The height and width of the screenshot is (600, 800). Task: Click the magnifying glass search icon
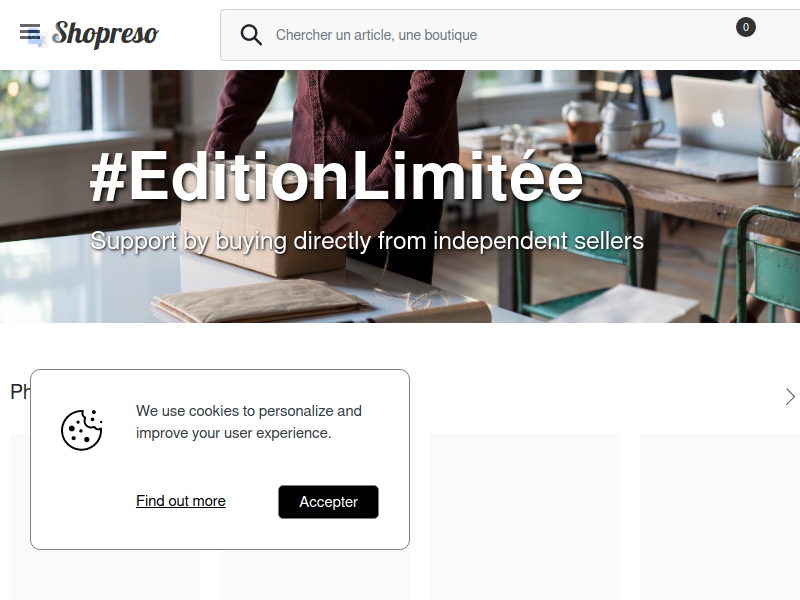coord(251,35)
